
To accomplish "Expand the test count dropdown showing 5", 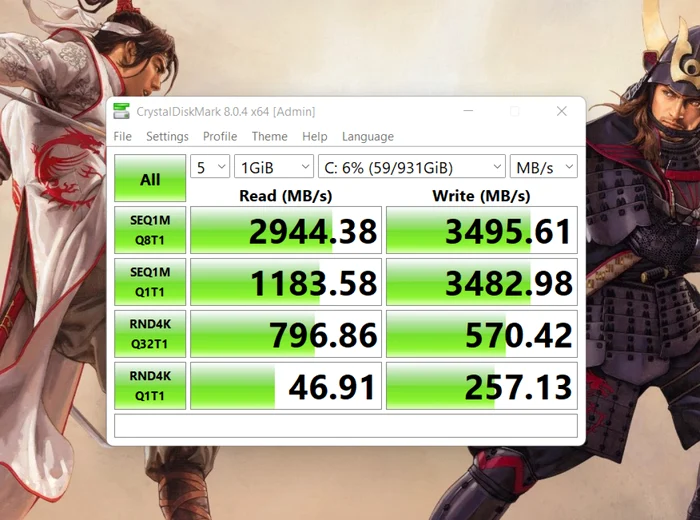I will (x=210, y=166).
